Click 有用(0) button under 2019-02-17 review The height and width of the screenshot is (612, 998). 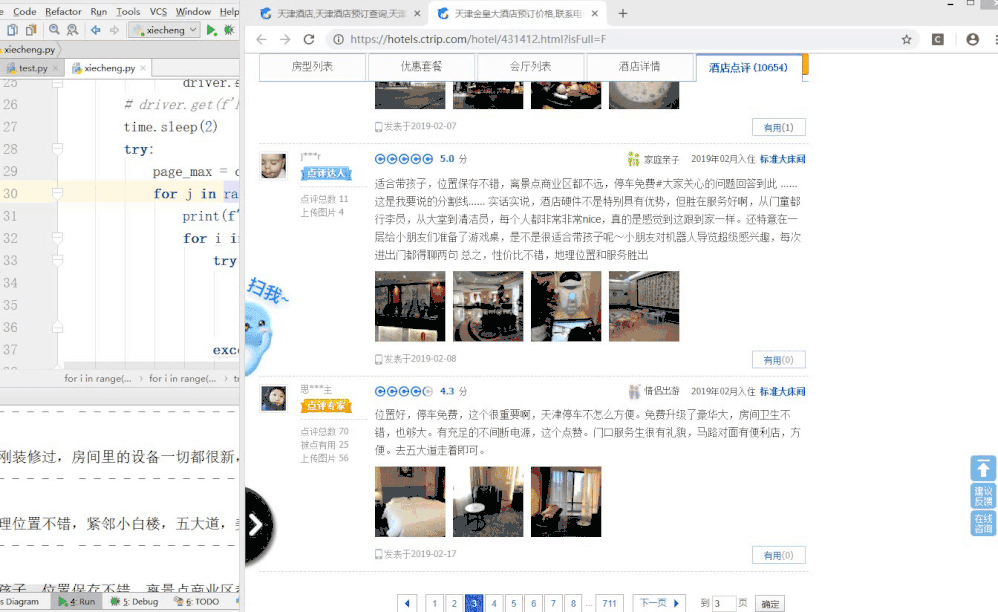[x=778, y=555]
